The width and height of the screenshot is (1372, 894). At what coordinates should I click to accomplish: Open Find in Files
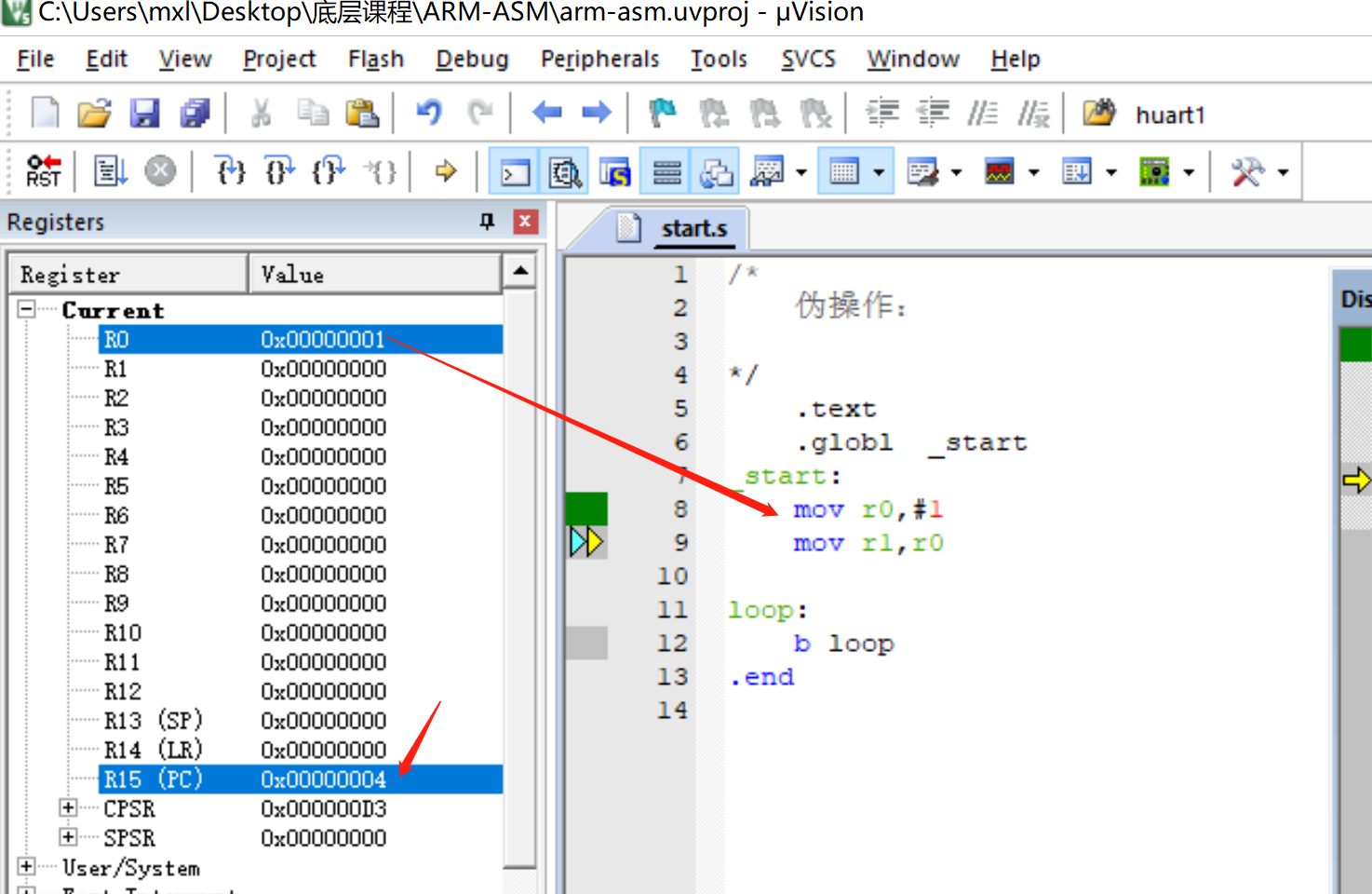[1099, 113]
